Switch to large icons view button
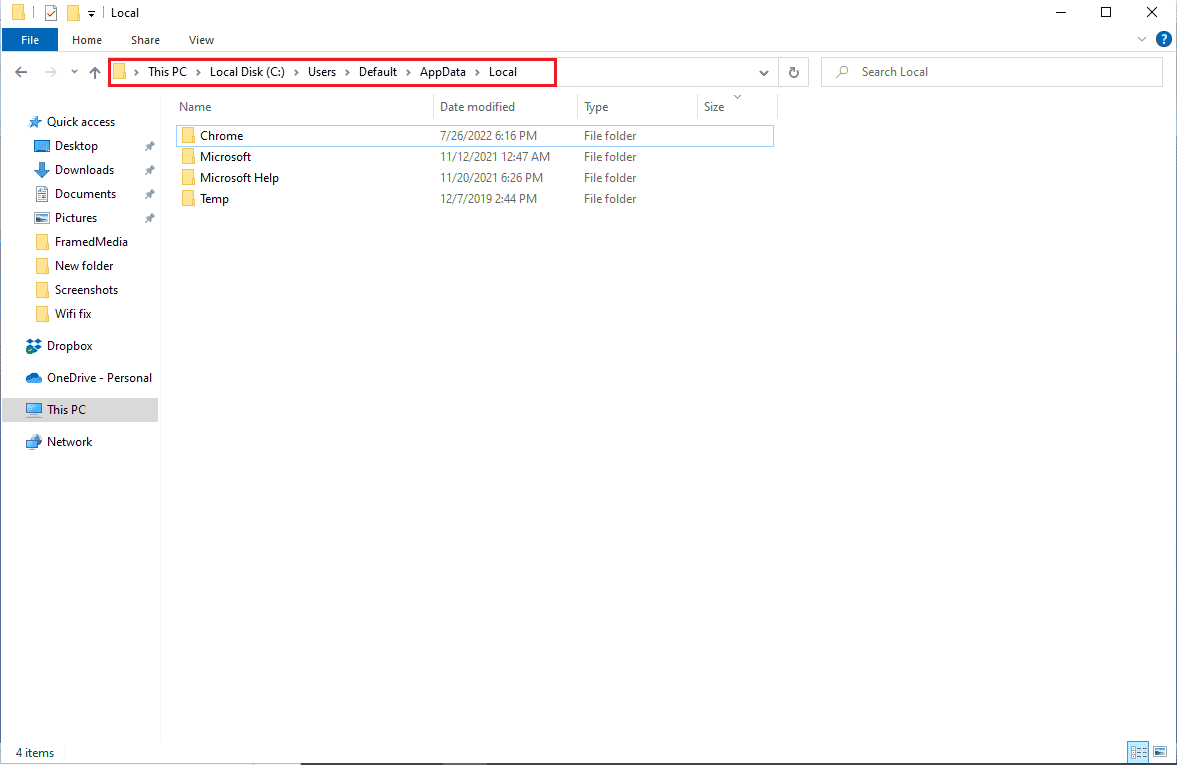Screen dimensions: 1177x765 [x=1160, y=751]
